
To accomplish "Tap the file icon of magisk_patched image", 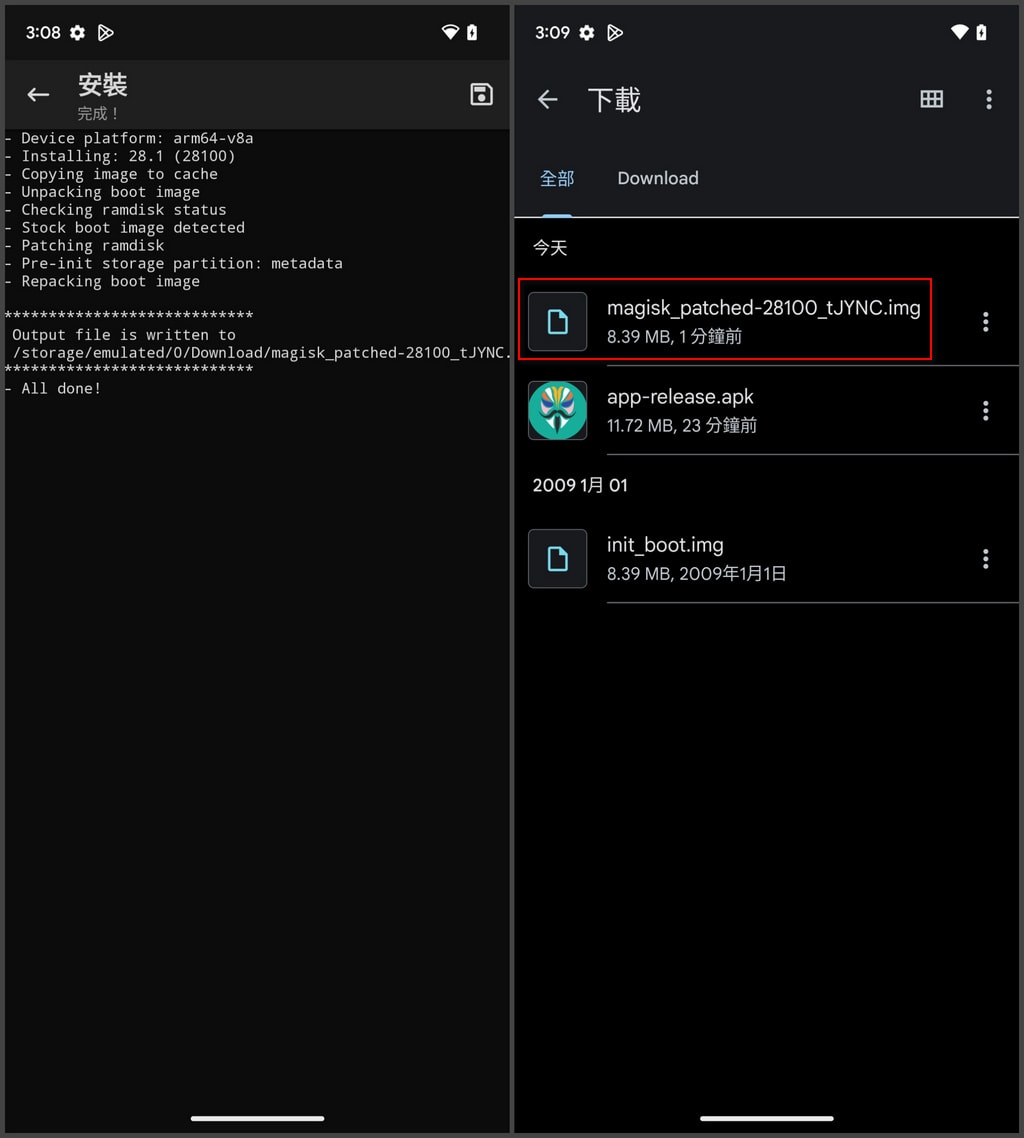I will (557, 321).
